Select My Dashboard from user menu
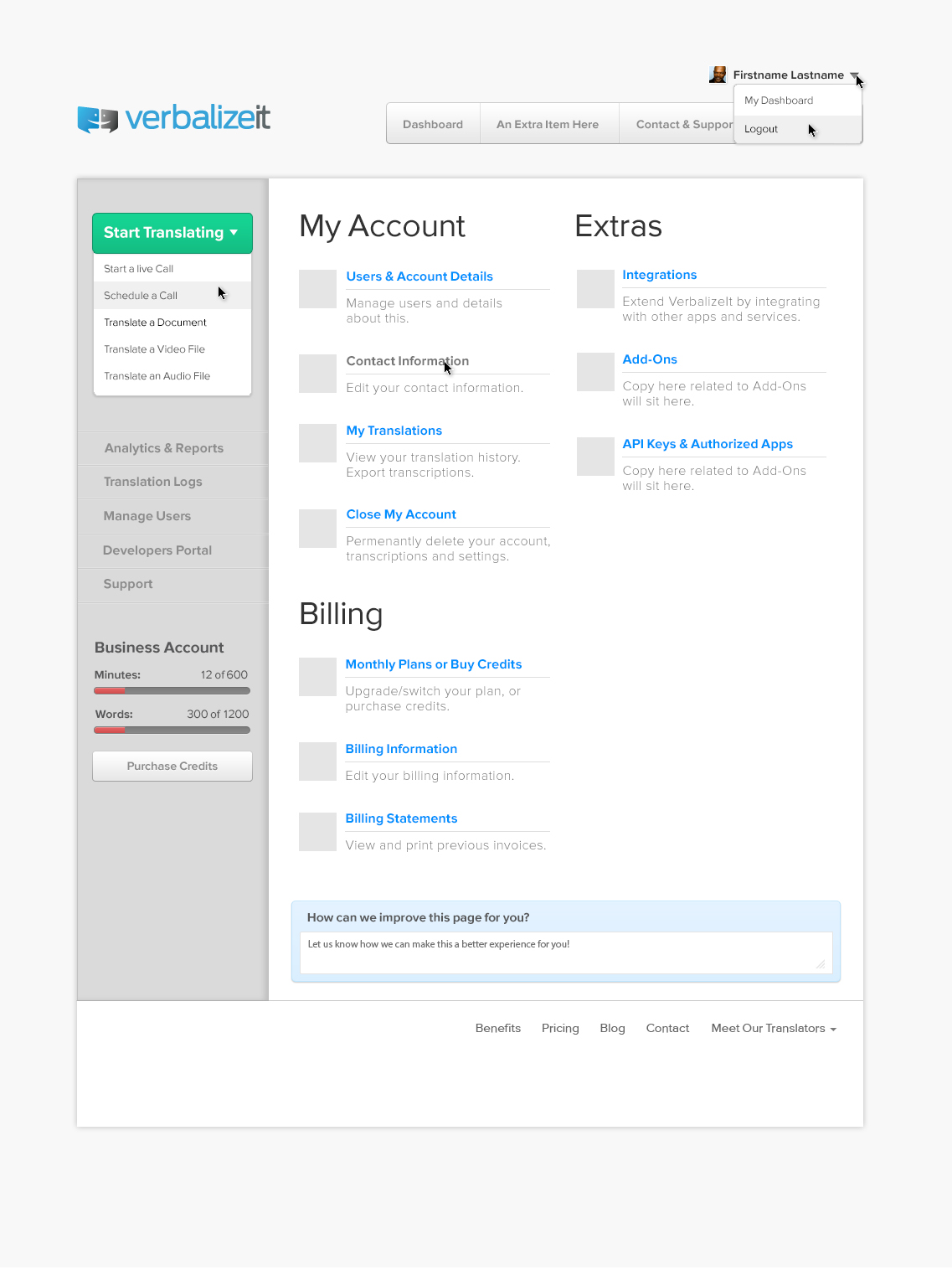Image resolution: width=952 pixels, height=1270 pixels. 798,101
